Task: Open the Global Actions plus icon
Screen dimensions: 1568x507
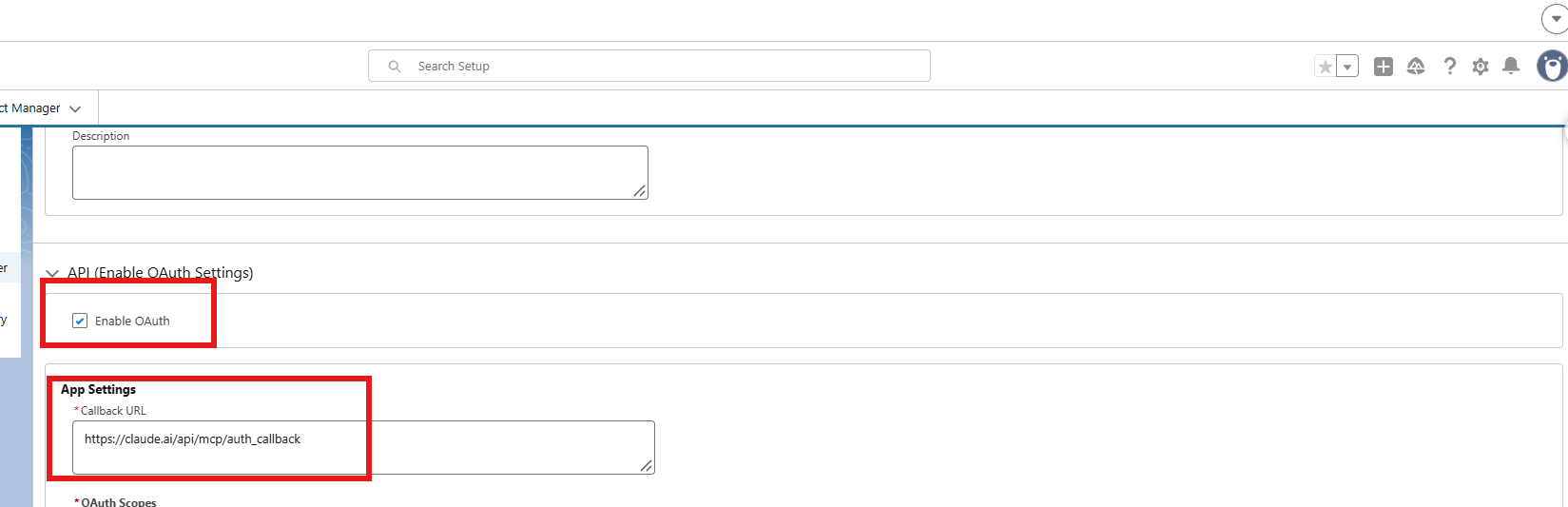Action: [1384, 67]
